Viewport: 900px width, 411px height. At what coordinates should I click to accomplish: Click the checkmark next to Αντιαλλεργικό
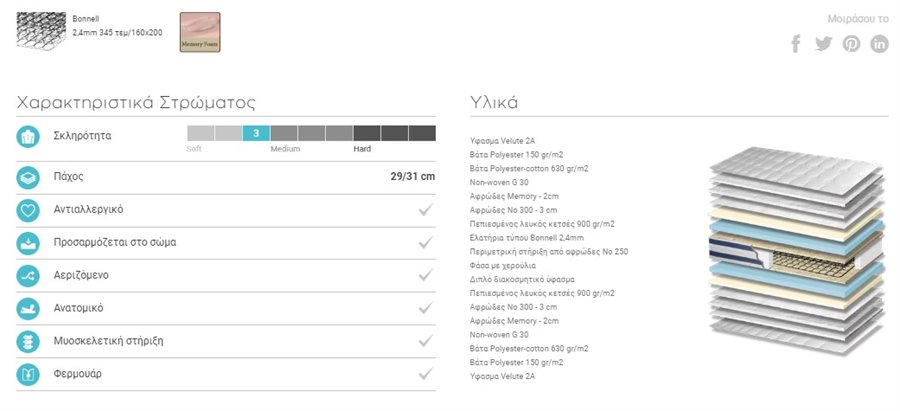coord(425,210)
